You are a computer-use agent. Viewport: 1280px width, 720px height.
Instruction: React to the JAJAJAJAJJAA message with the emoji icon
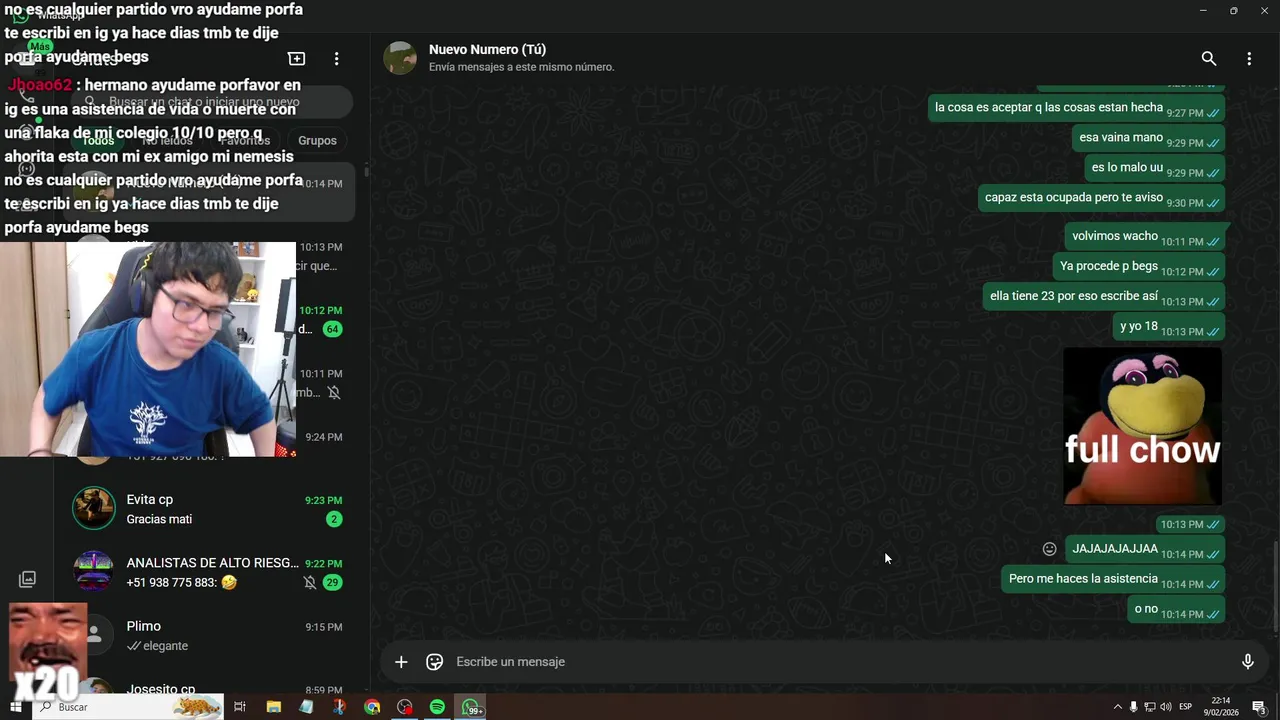click(x=1049, y=549)
